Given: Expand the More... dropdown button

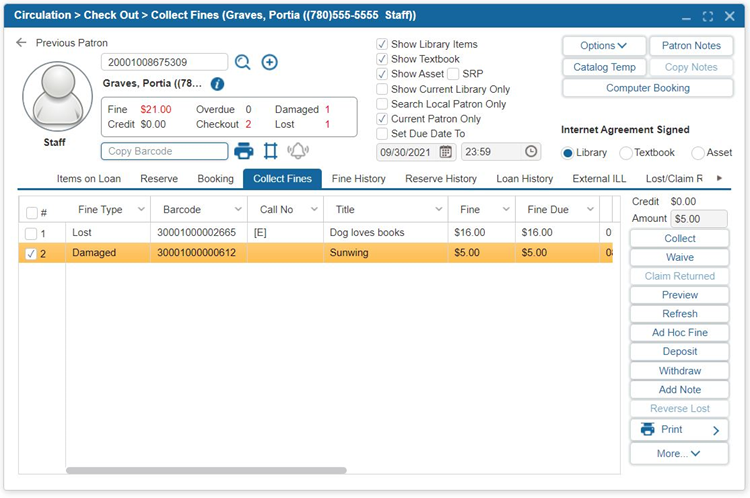Looking at the screenshot, I should 679,454.
